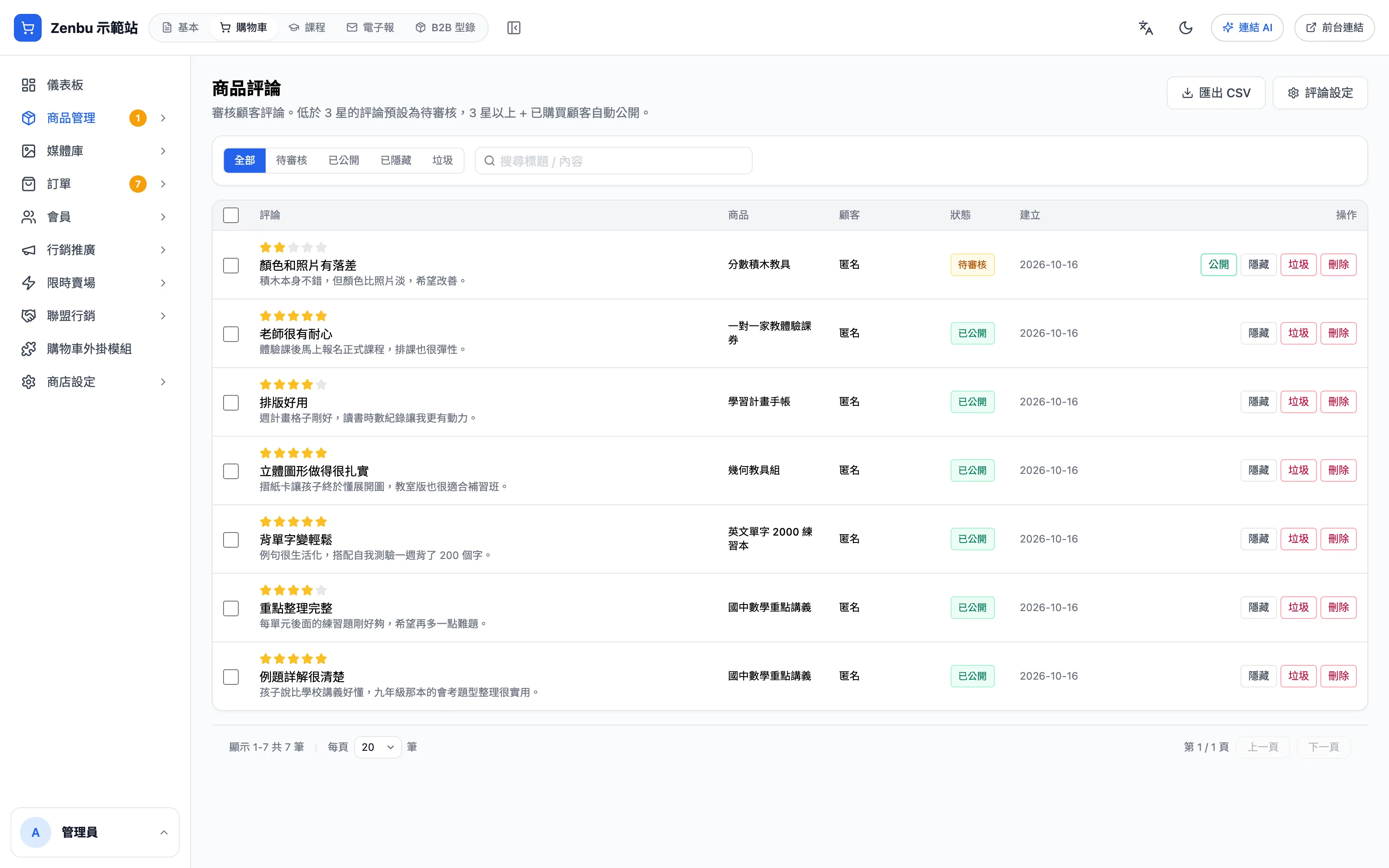This screenshot has height=868, width=1389.
Task: Open the 電子報 top navigation tab
Action: [371, 27]
